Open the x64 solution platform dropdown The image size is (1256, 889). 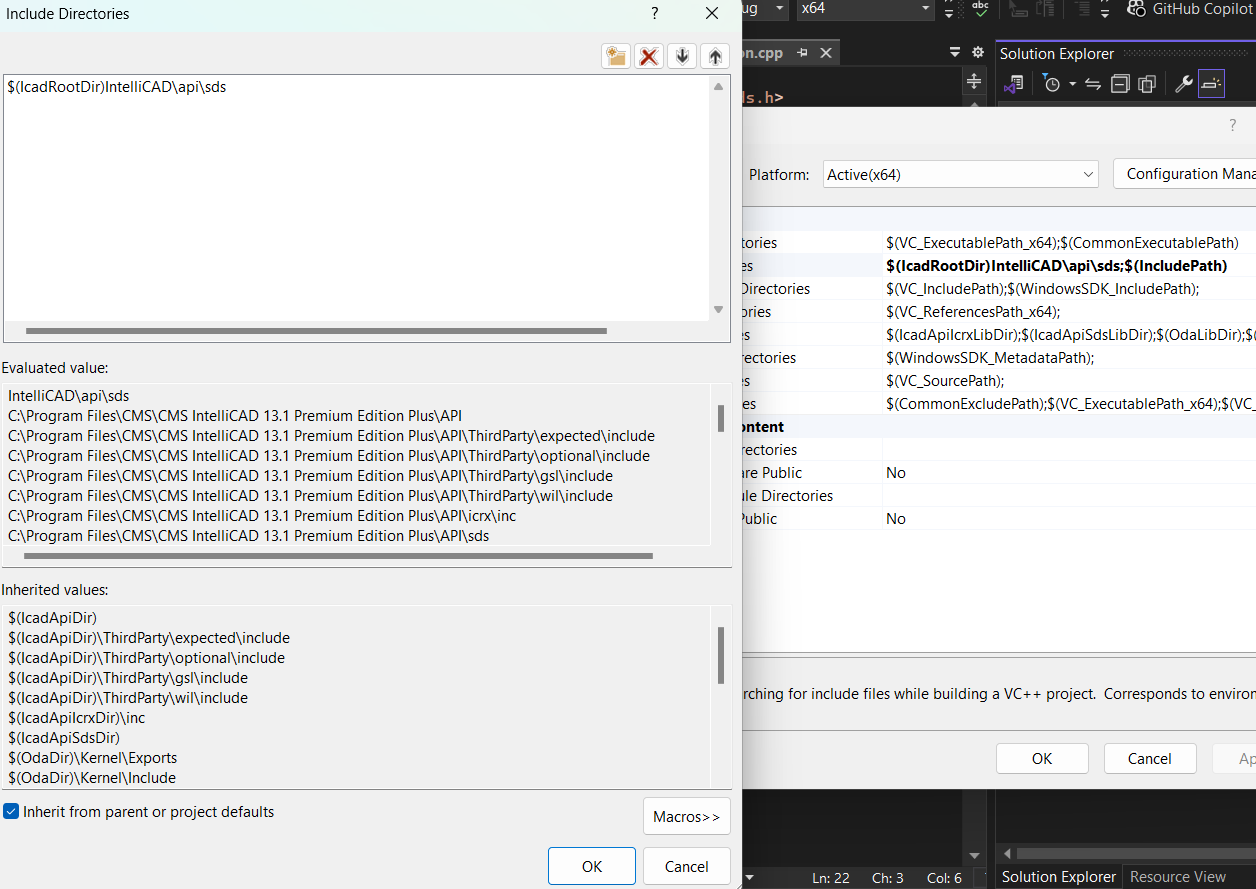865,8
